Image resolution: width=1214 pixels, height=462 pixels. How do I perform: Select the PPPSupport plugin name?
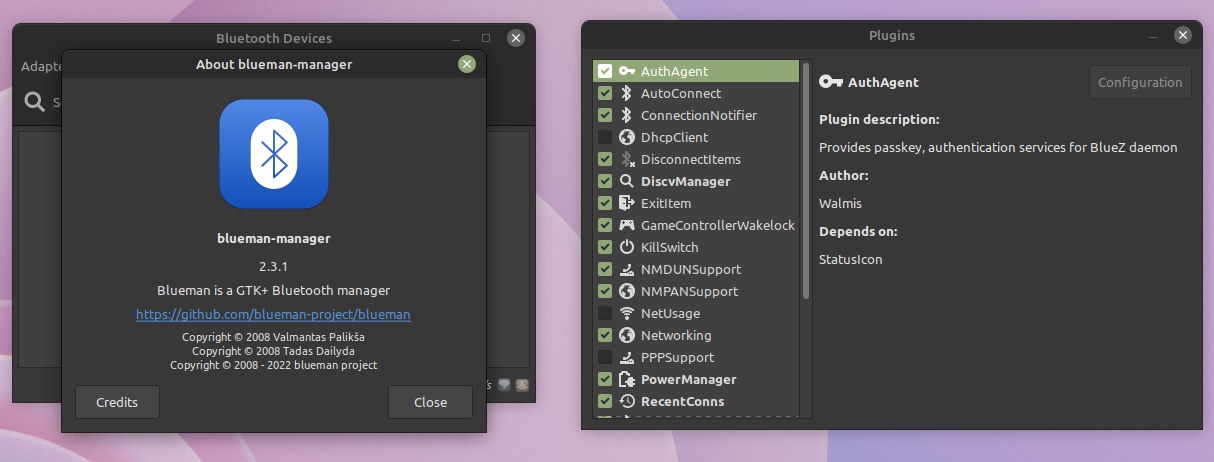pyautogui.click(x=678, y=357)
